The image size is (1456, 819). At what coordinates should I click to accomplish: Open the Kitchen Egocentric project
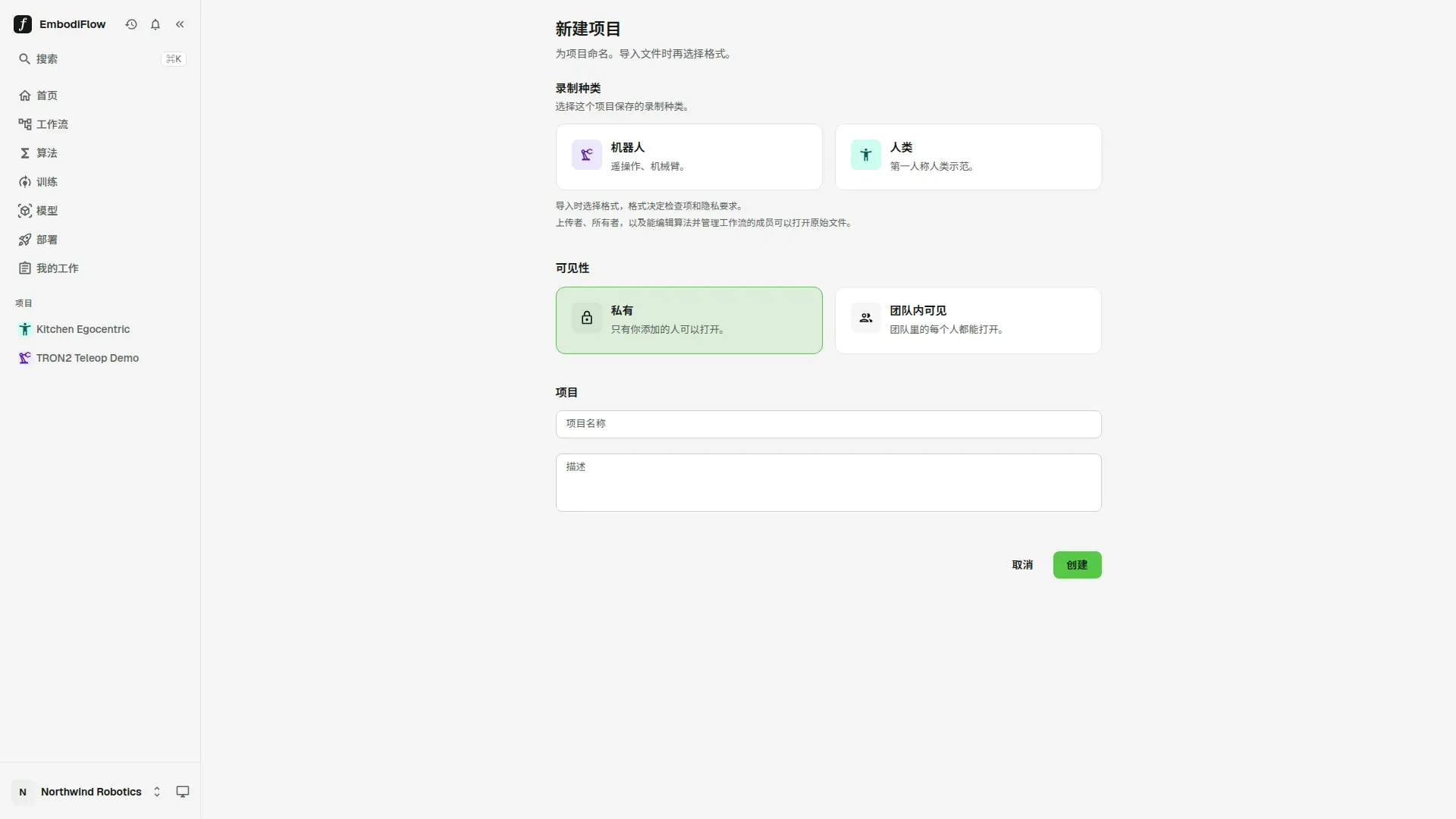point(100,329)
